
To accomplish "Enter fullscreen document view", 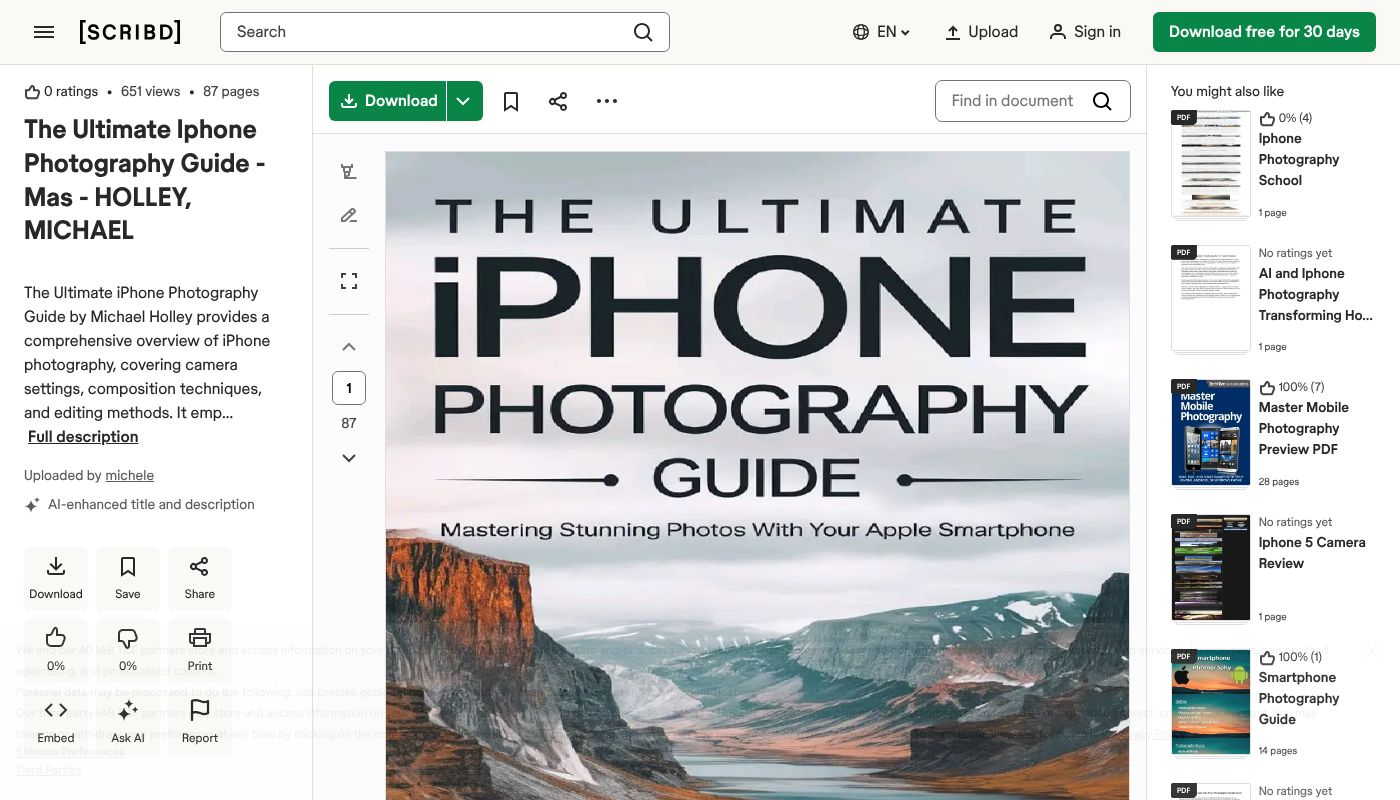I will tap(349, 281).
